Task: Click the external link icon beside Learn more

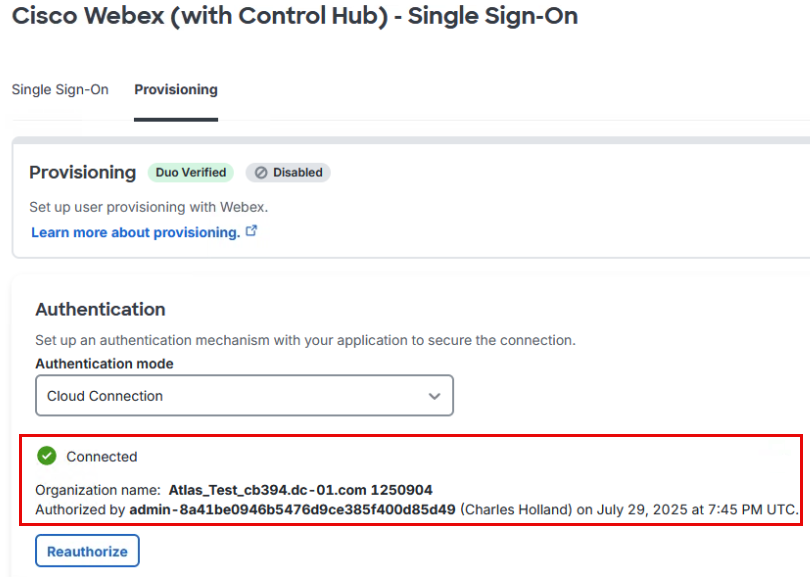Action: pyautogui.click(x=252, y=231)
